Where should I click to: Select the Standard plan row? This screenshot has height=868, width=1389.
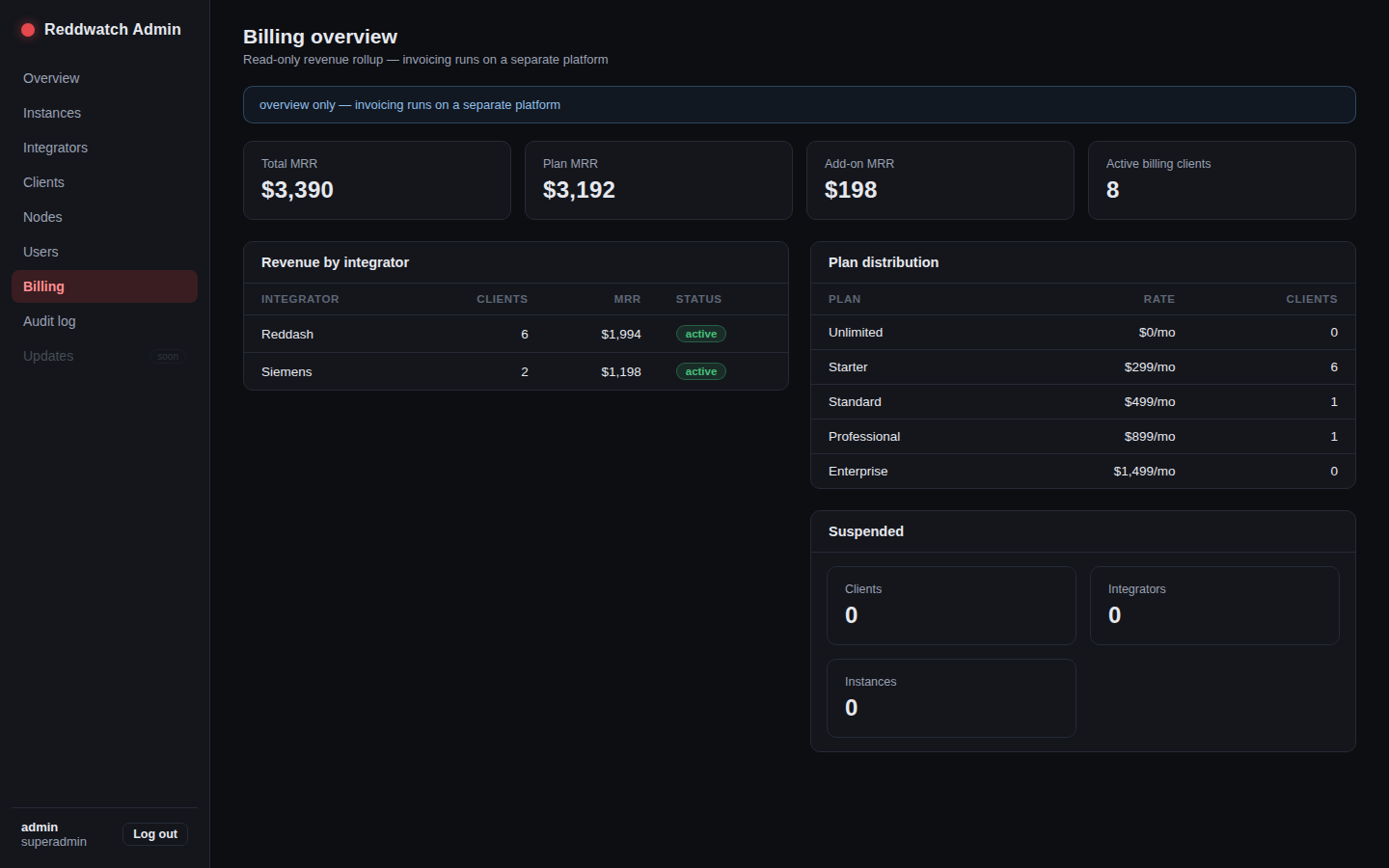tap(1083, 402)
